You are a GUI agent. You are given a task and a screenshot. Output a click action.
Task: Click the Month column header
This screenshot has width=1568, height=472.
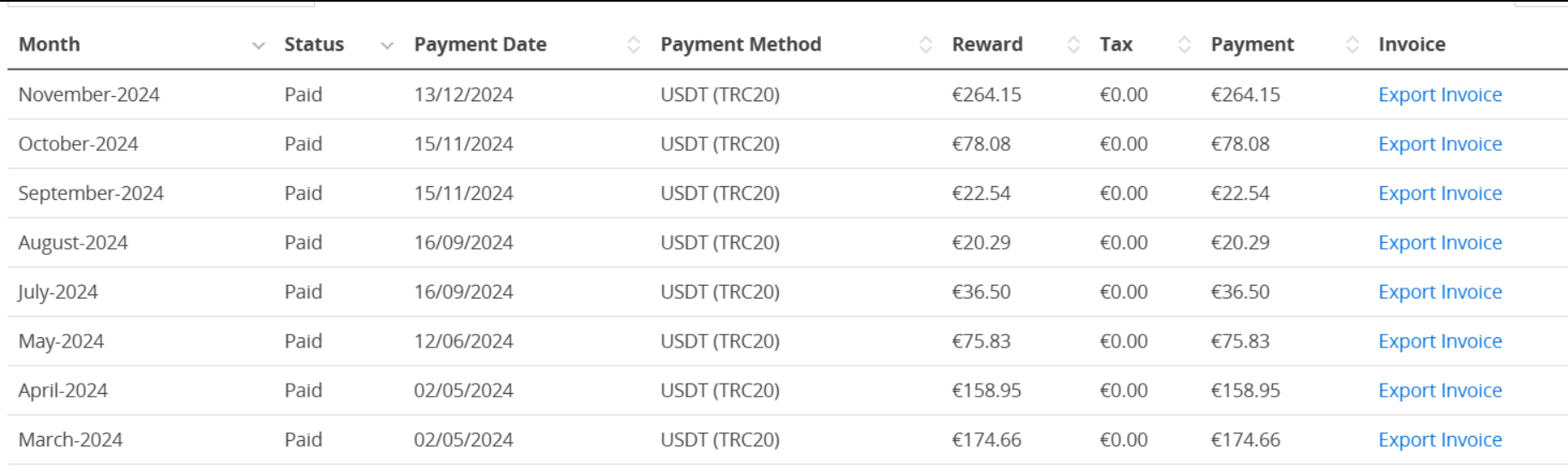coord(49,45)
